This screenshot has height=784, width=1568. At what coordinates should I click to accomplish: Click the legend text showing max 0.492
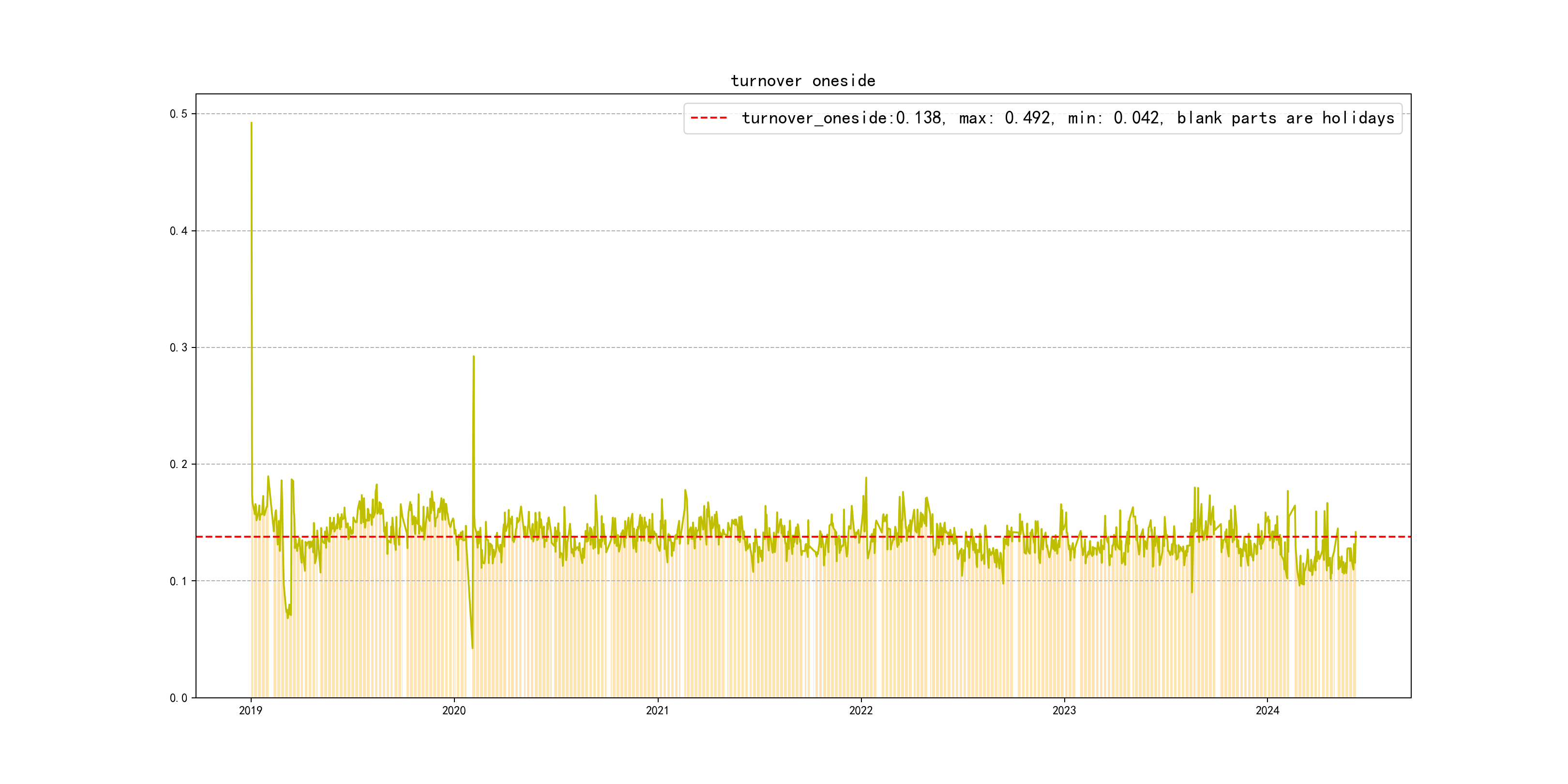[1005, 118]
